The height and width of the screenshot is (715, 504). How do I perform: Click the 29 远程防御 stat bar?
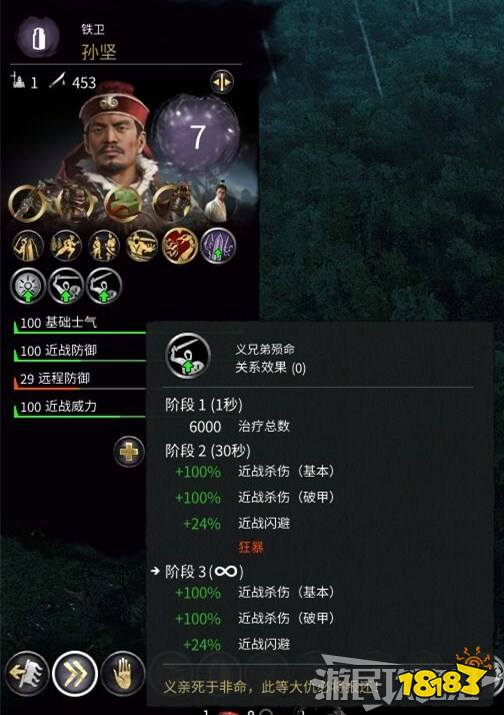pos(80,380)
